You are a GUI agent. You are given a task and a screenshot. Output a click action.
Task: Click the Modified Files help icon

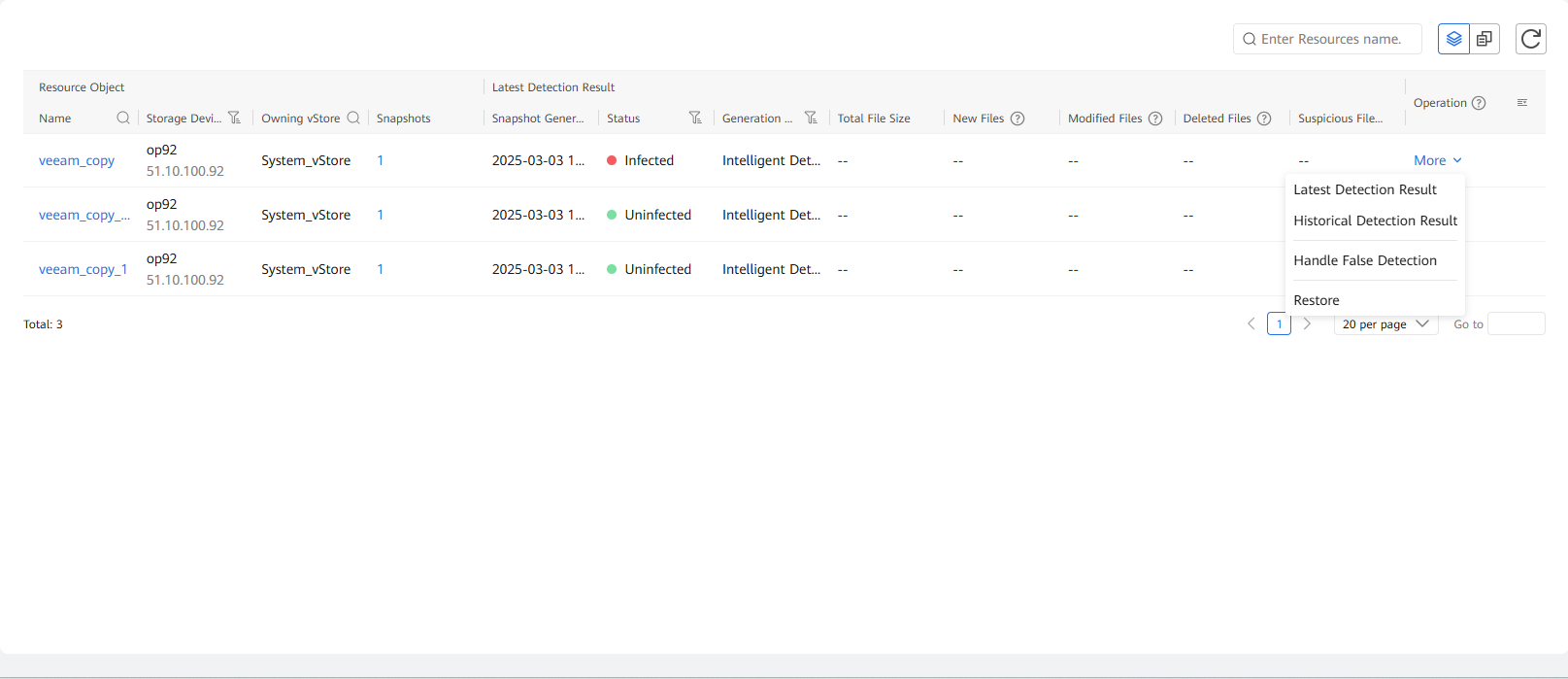point(1155,119)
